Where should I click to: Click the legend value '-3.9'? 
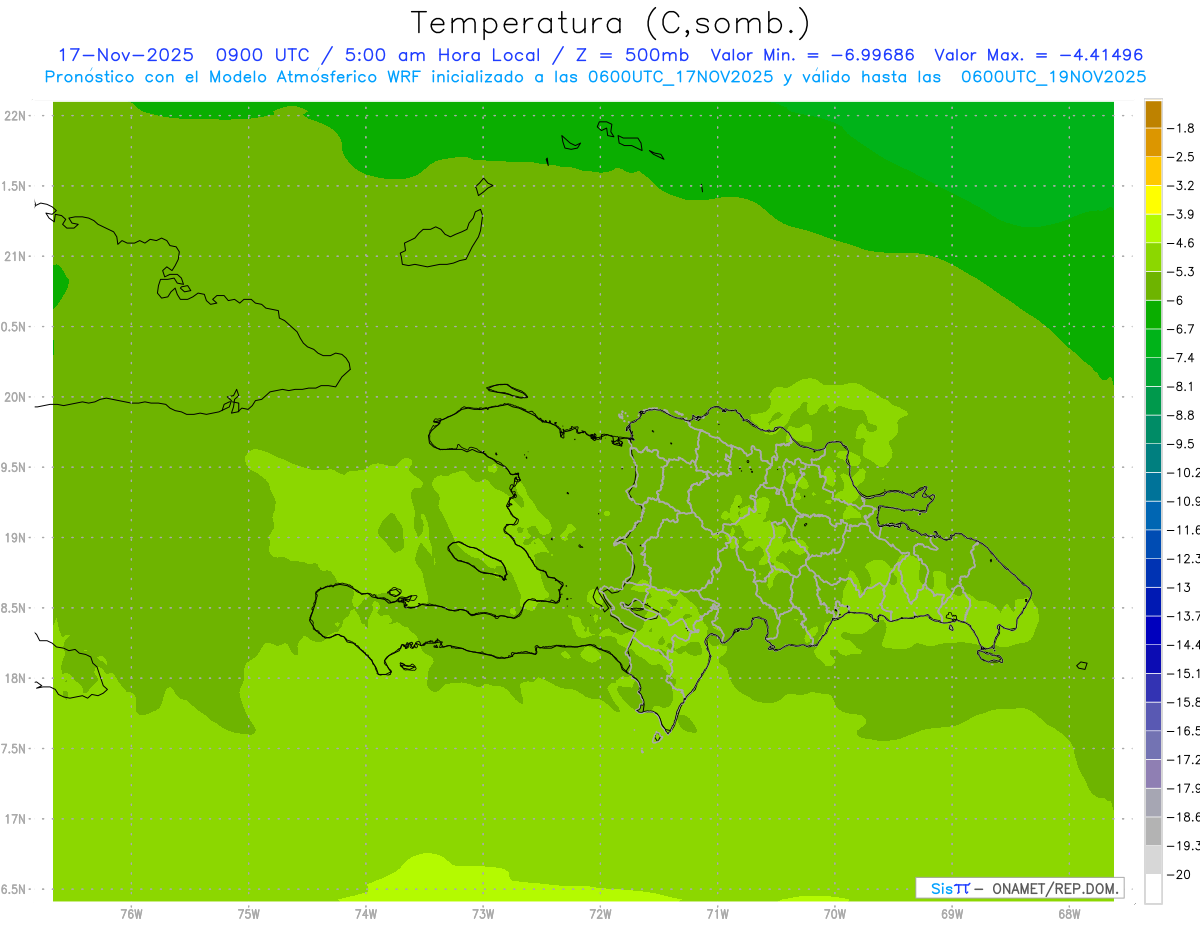pos(1181,214)
